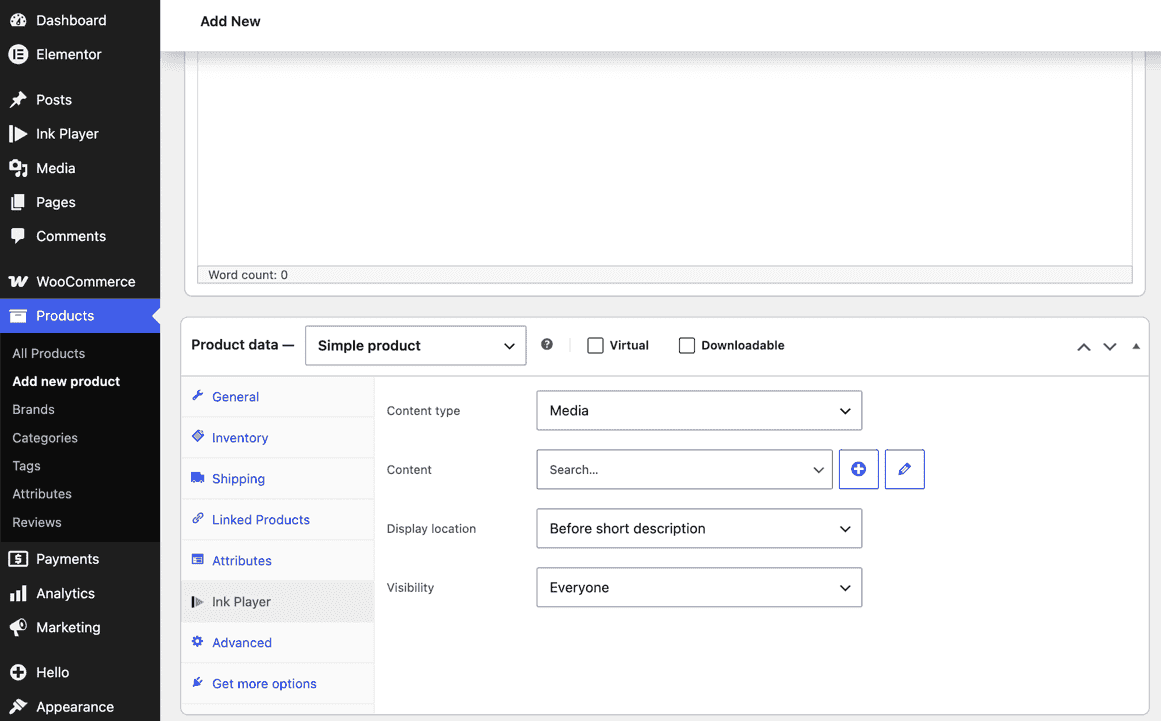The height and width of the screenshot is (721, 1161).
Task: Add new content with blue plus button
Action: [858, 469]
